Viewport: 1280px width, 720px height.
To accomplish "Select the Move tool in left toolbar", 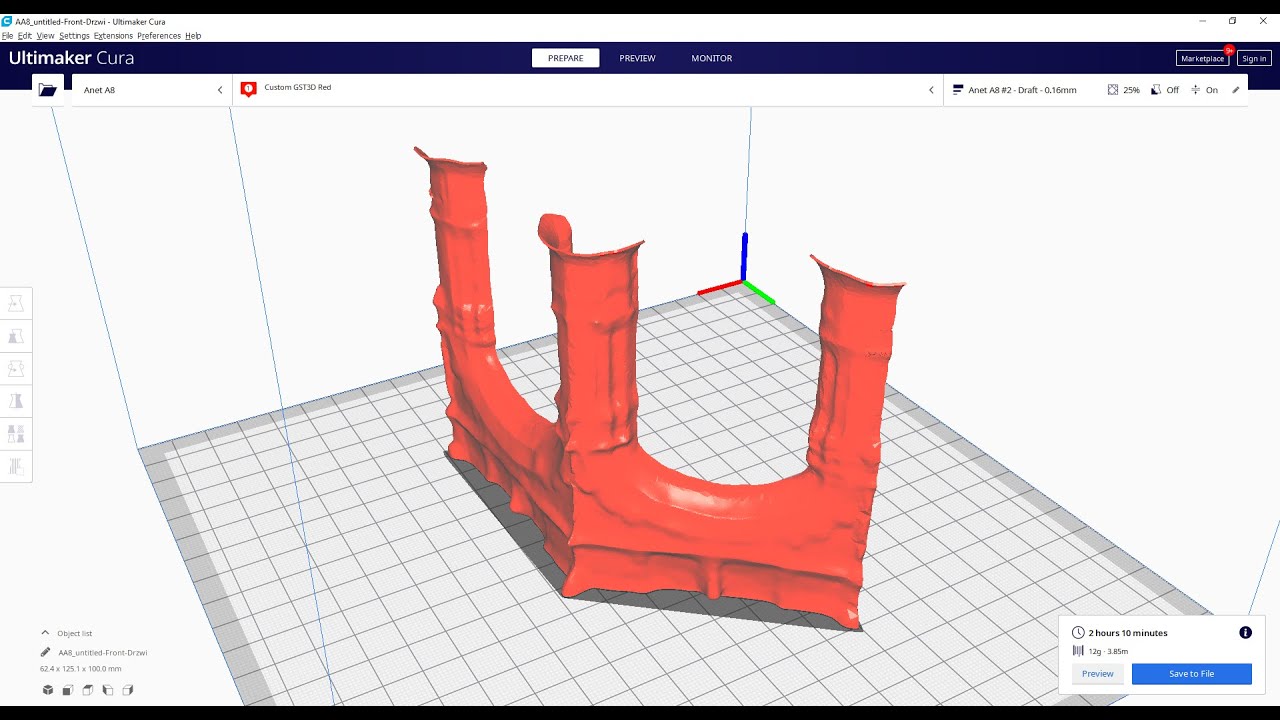I will 16,304.
